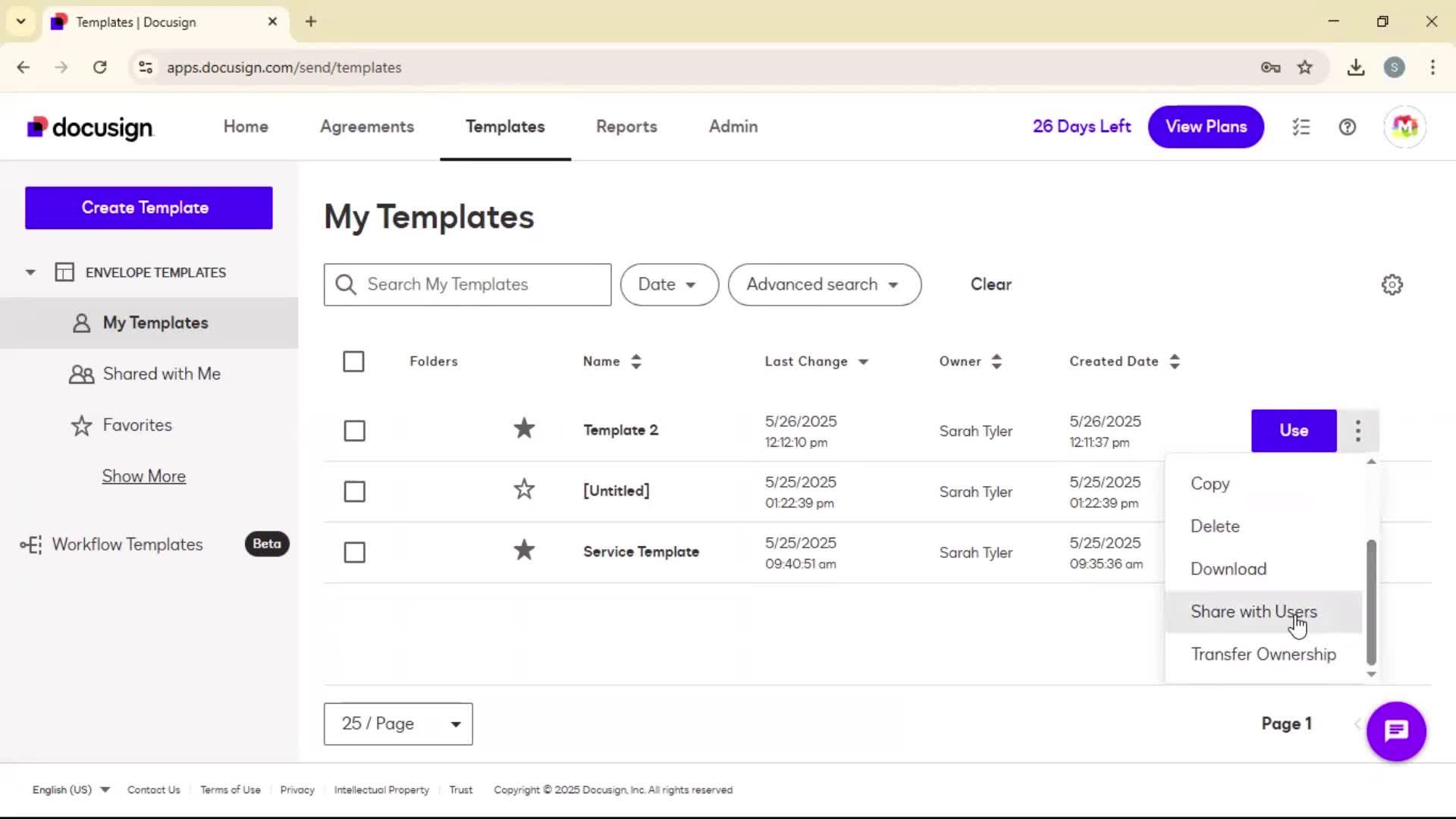Open the checklist icon in header
The height and width of the screenshot is (819, 1456).
pos(1301,127)
